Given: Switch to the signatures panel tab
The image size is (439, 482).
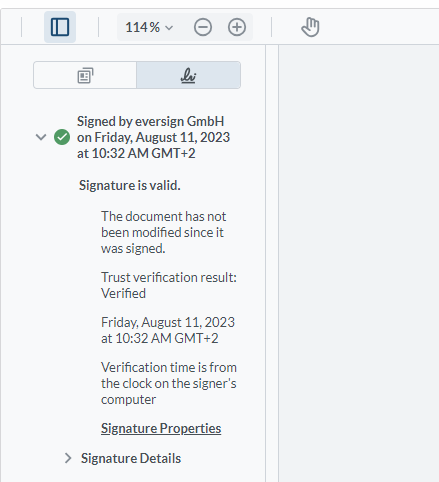Looking at the screenshot, I should tap(188, 75).
